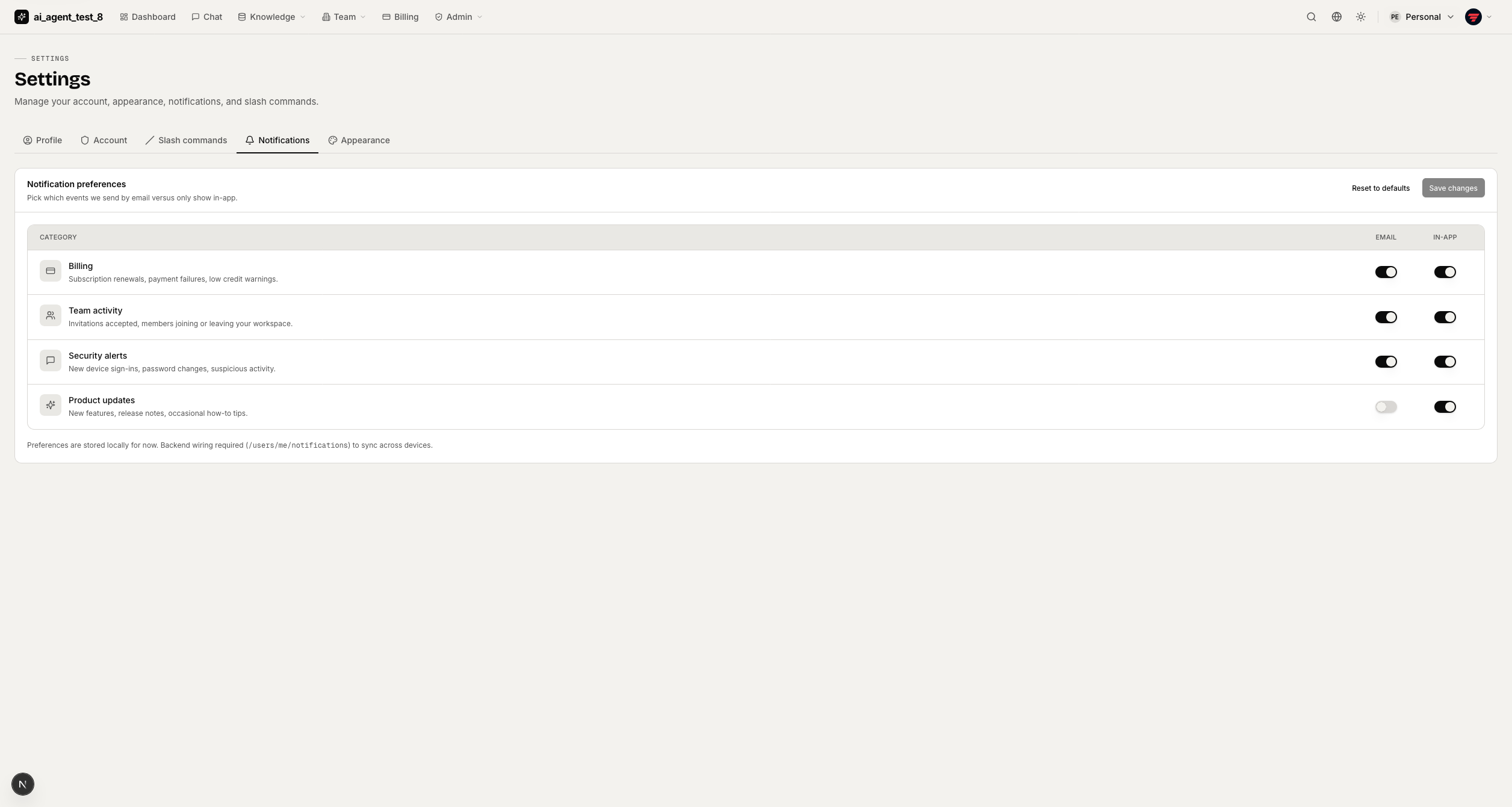Viewport: 1512px width, 807px height.
Task: Enable Product updates email toggle
Action: tap(1386, 407)
